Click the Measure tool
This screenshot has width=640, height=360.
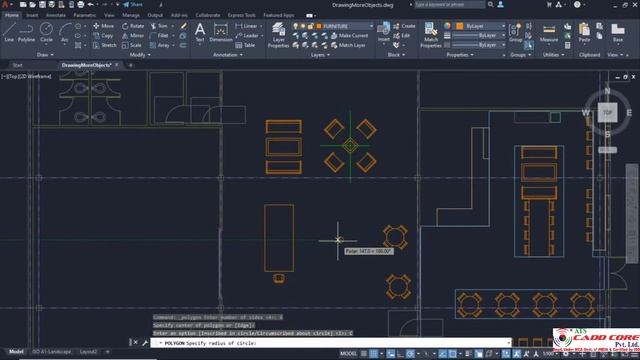(549, 33)
